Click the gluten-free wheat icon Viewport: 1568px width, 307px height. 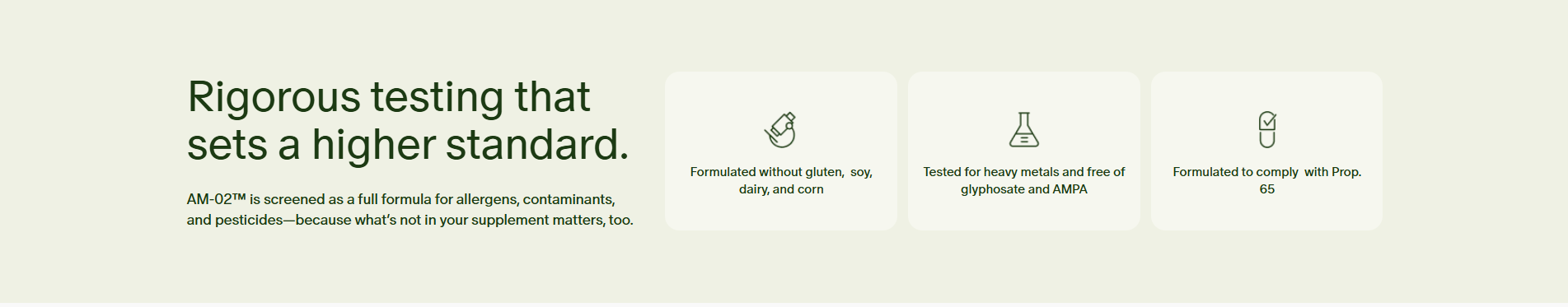(x=780, y=130)
